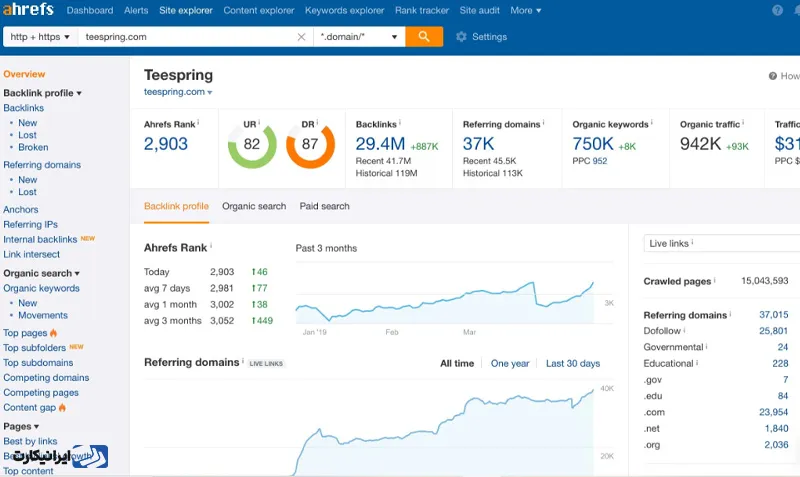Viewport: 800px width, 477px height.
Task: Go to Keywords explorer
Action: [344, 10]
